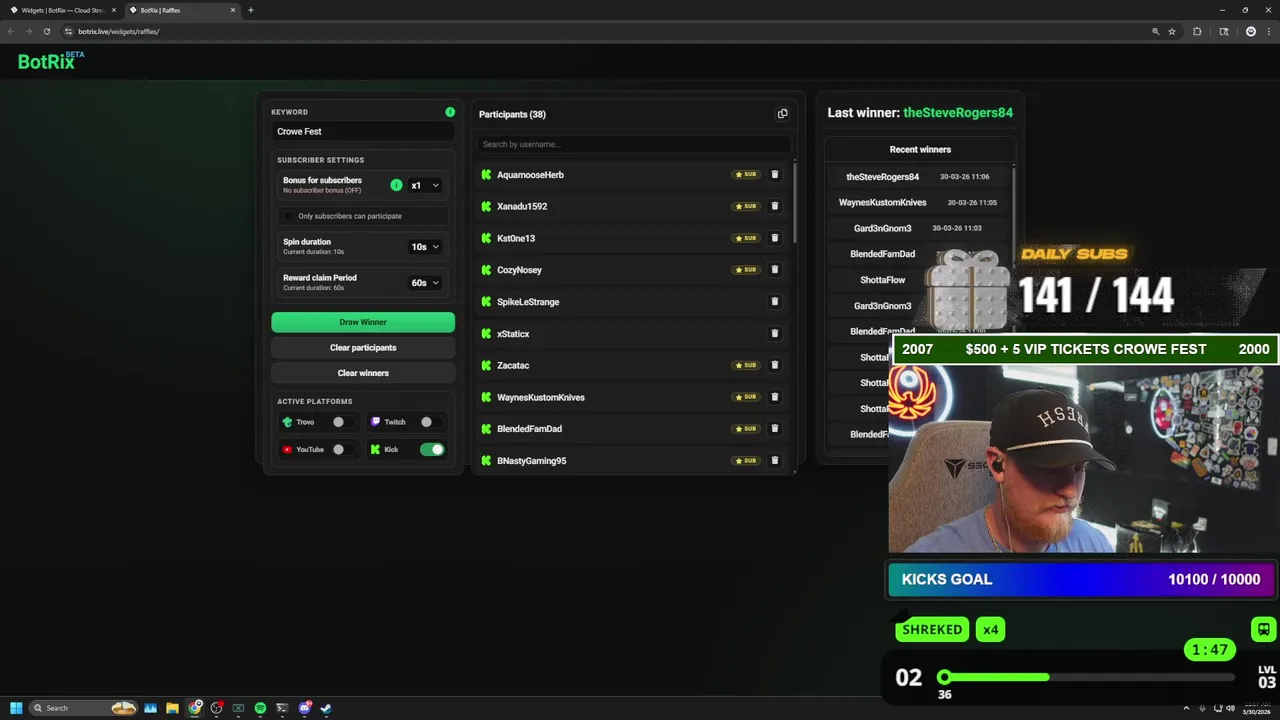
Task: Delete BlendedFamDad participant entry
Action: coord(774,428)
